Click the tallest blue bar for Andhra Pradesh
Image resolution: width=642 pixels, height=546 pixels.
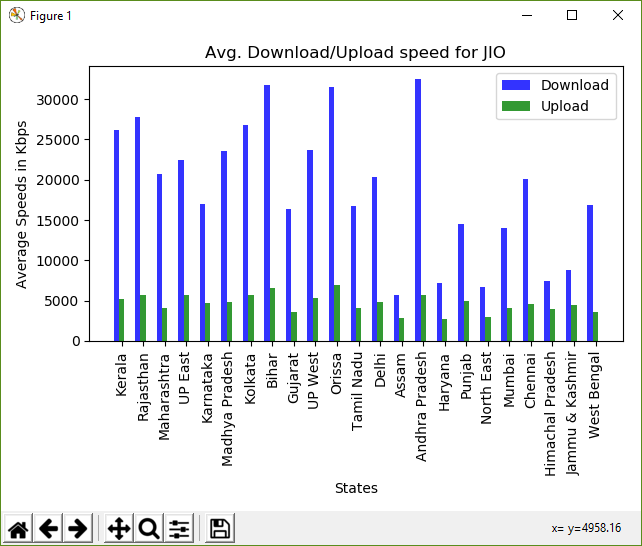click(x=418, y=210)
